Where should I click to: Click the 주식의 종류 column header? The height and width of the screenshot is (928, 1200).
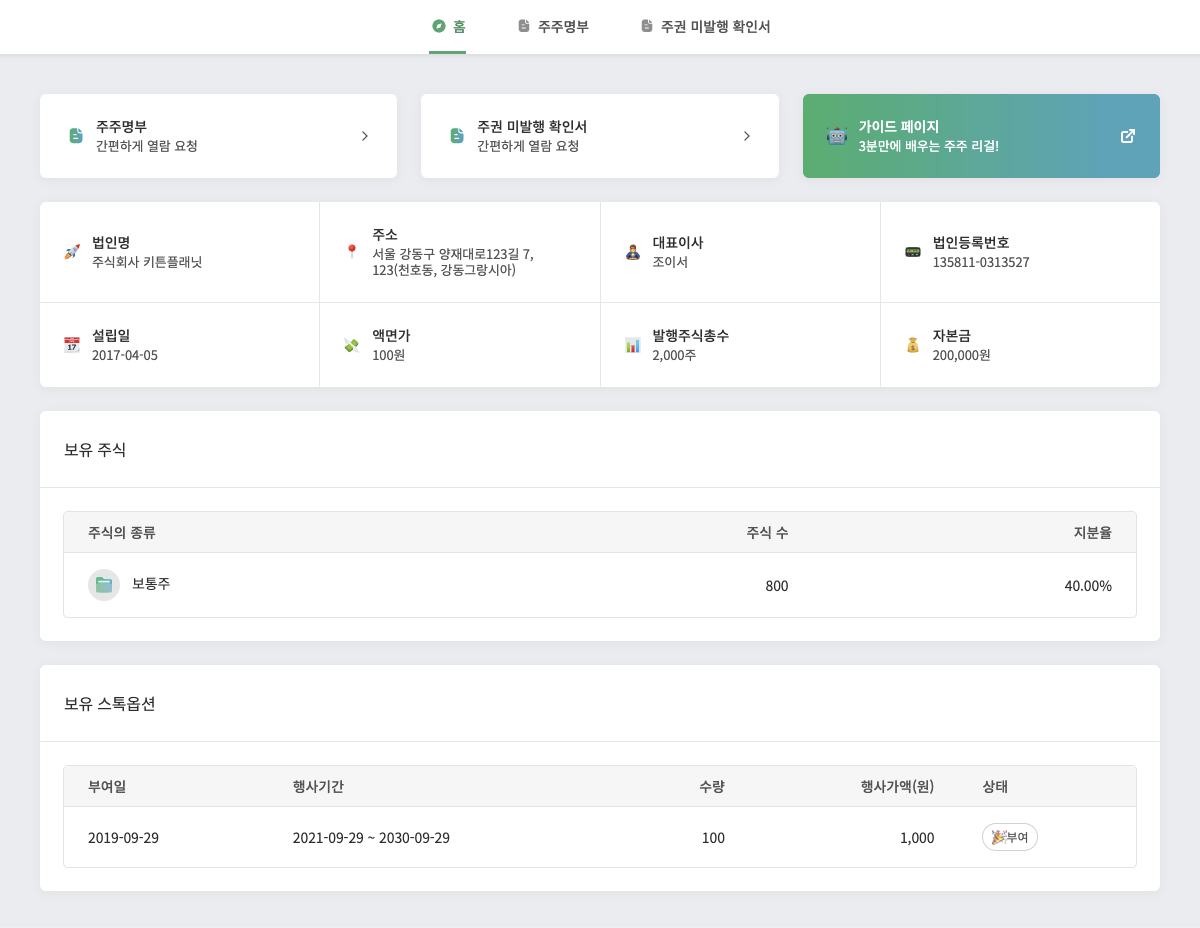pos(122,532)
